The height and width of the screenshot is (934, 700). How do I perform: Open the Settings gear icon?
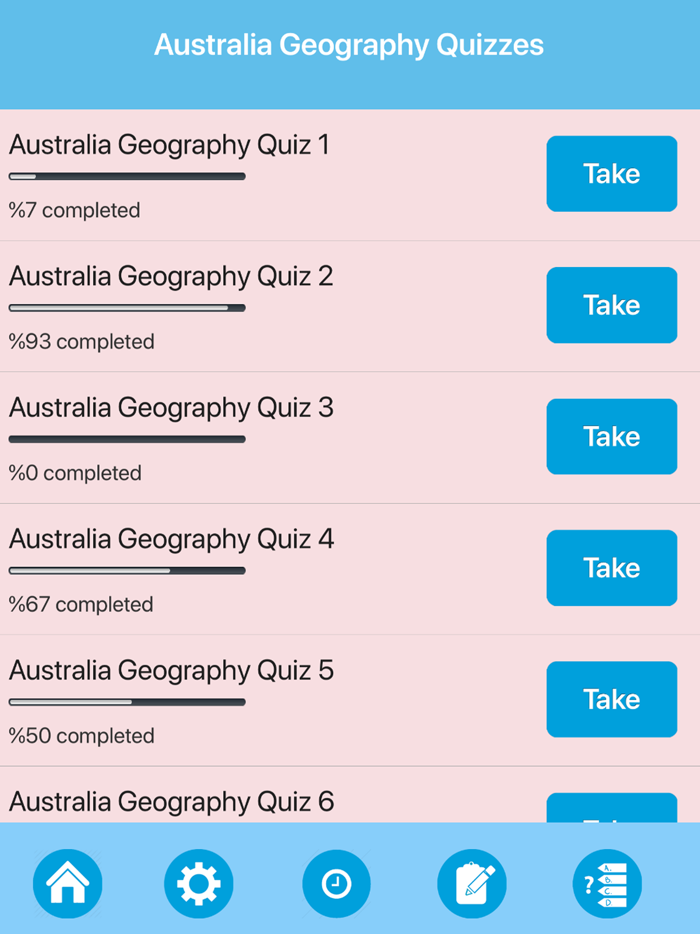[199, 883]
